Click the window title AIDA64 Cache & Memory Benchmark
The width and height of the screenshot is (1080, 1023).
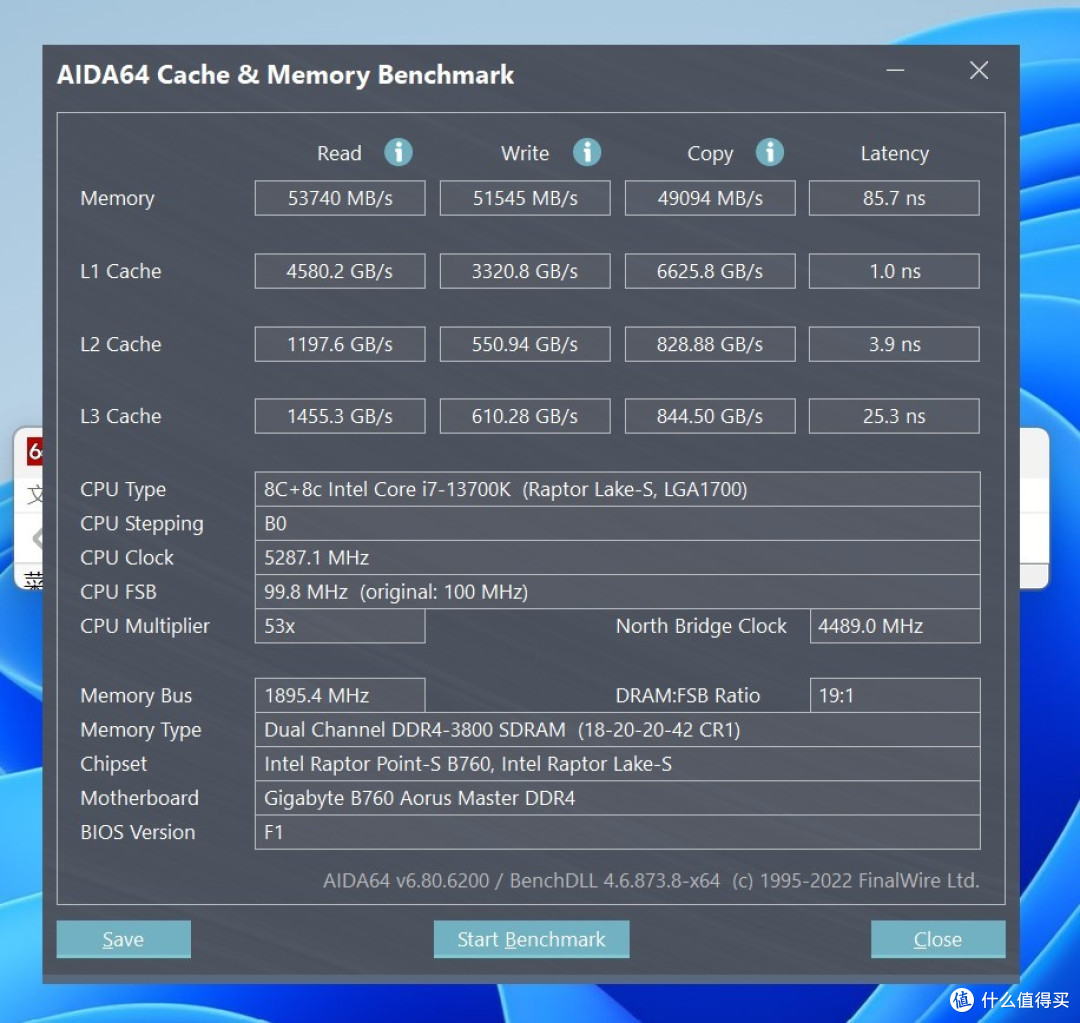pos(285,74)
